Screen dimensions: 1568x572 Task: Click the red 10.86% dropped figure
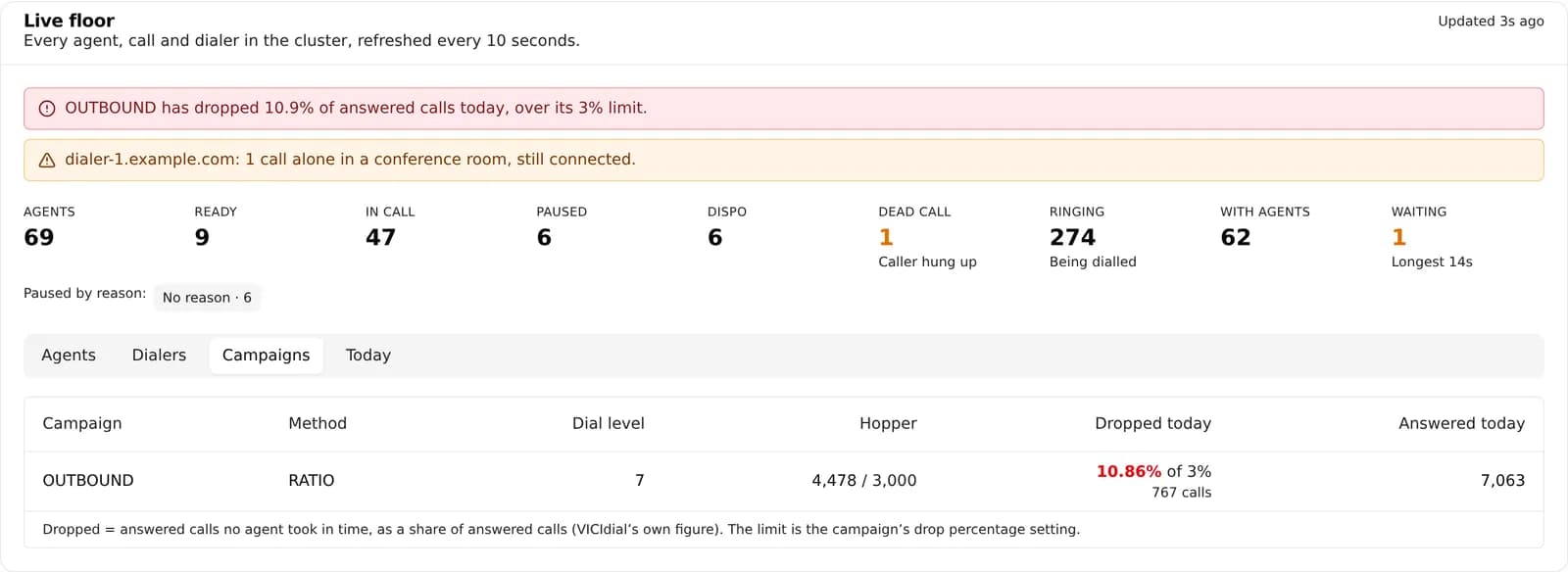pos(1128,471)
